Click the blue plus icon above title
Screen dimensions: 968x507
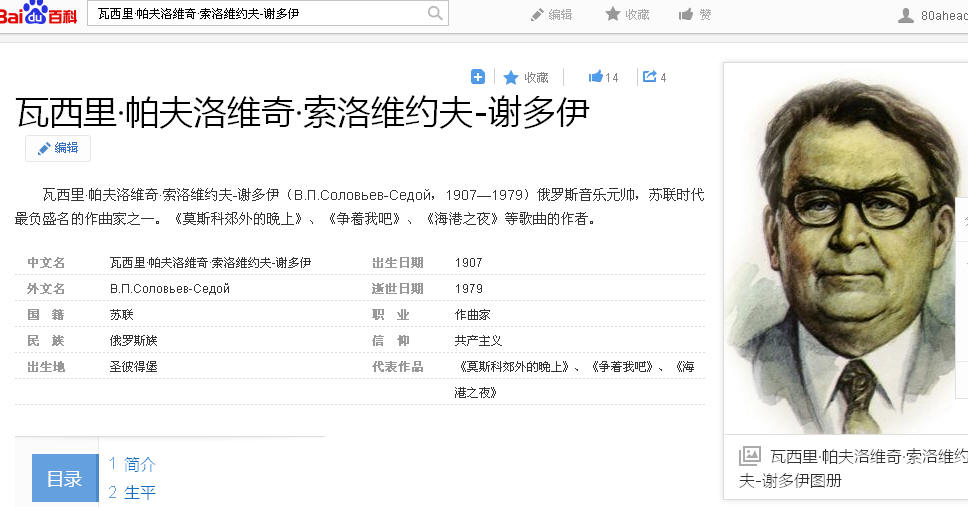(478, 77)
